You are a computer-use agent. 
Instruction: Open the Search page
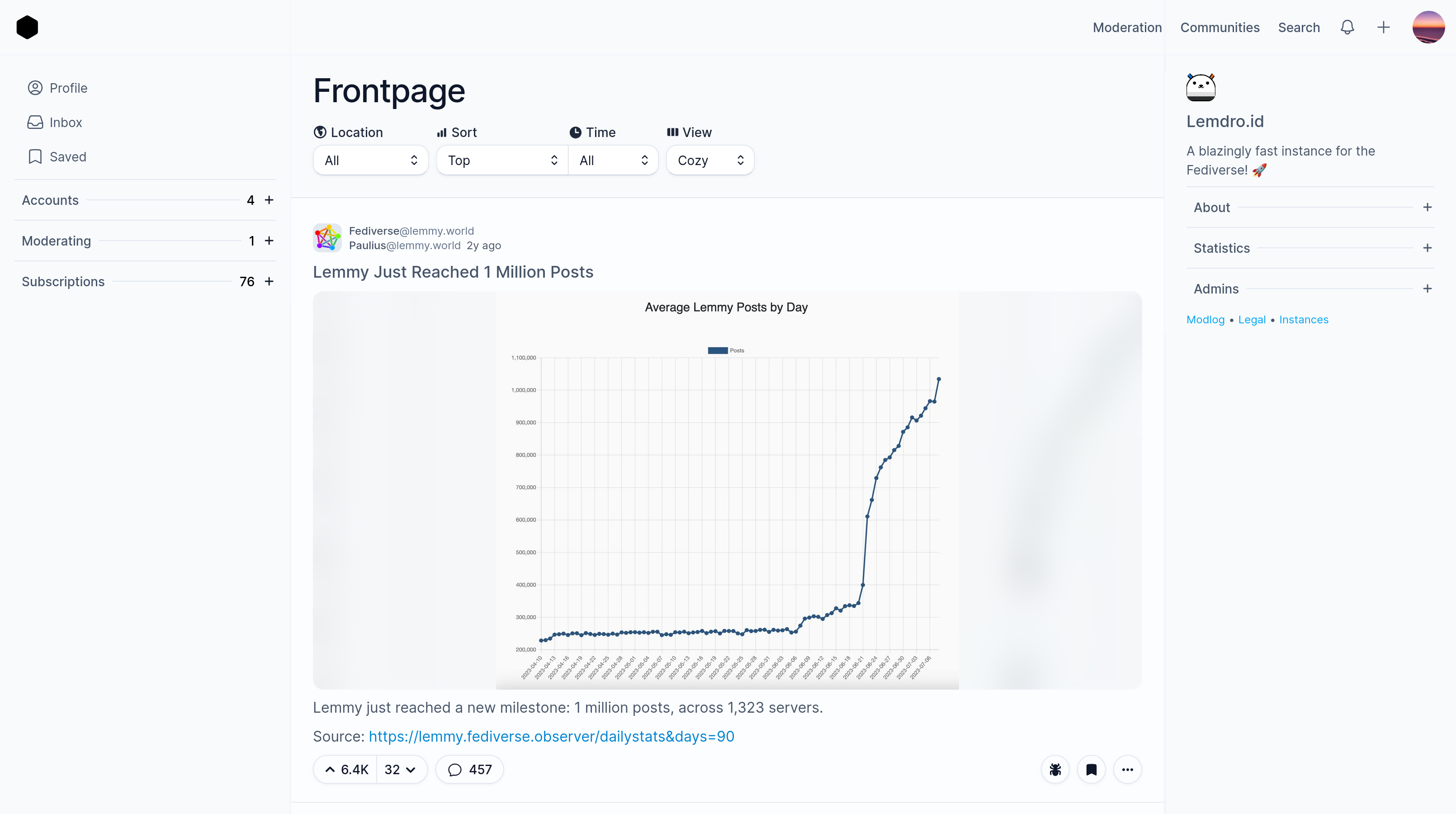point(1299,27)
